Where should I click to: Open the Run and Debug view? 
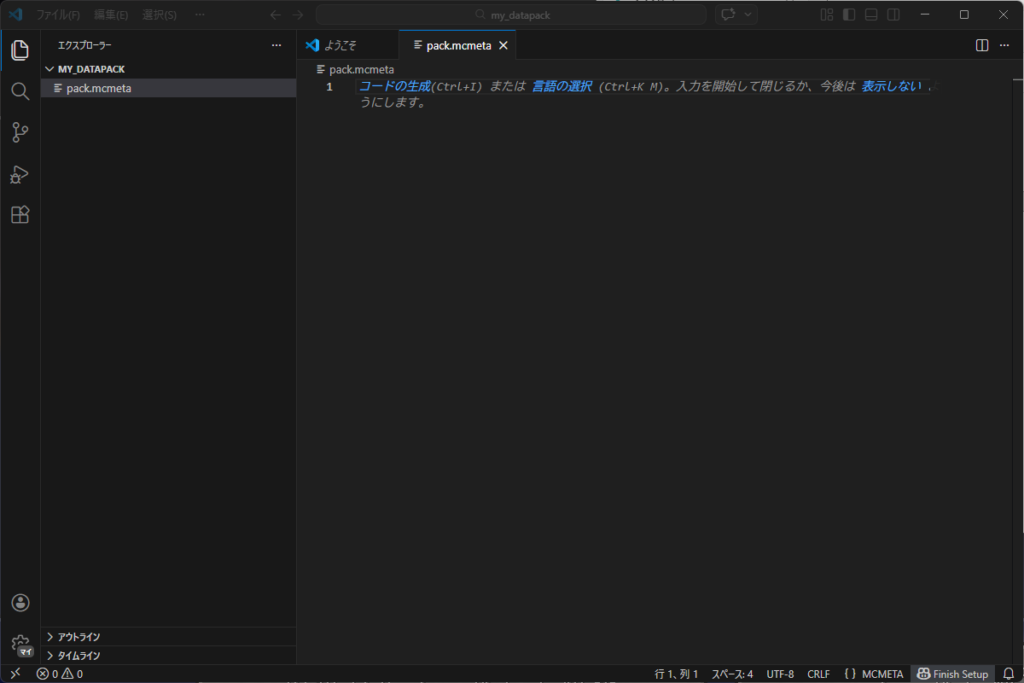[x=20, y=174]
